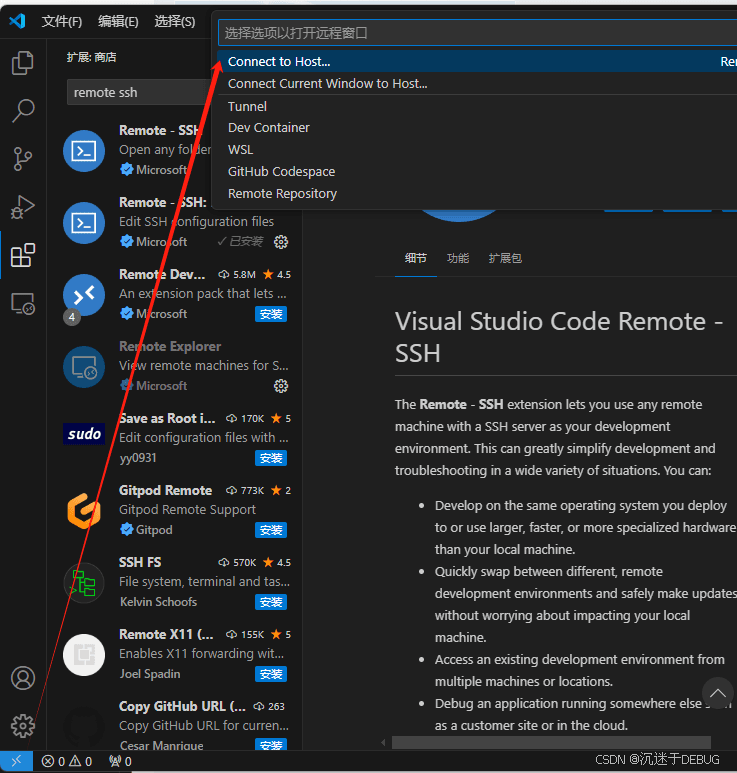Open the Remote Explorer extension title
Image resolution: width=737 pixels, height=773 pixels.
(x=170, y=346)
